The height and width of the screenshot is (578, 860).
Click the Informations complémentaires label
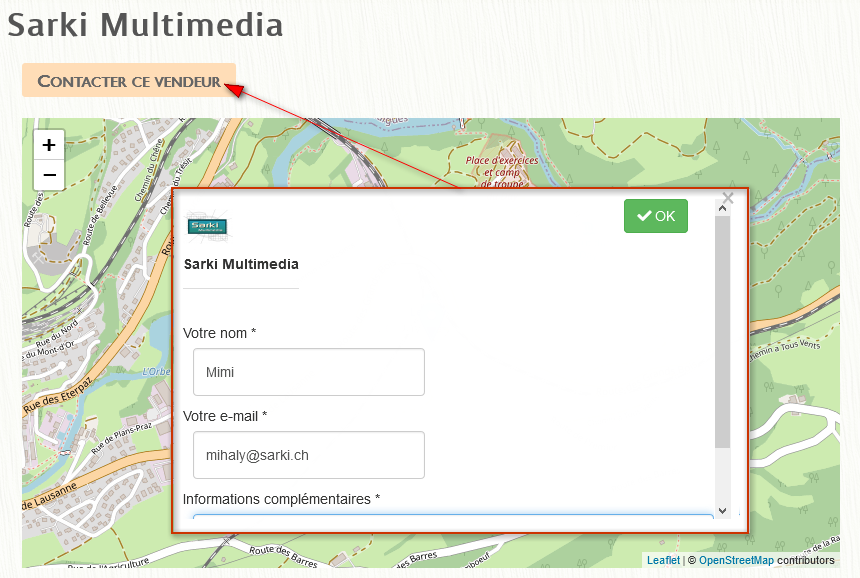[281, 499]
